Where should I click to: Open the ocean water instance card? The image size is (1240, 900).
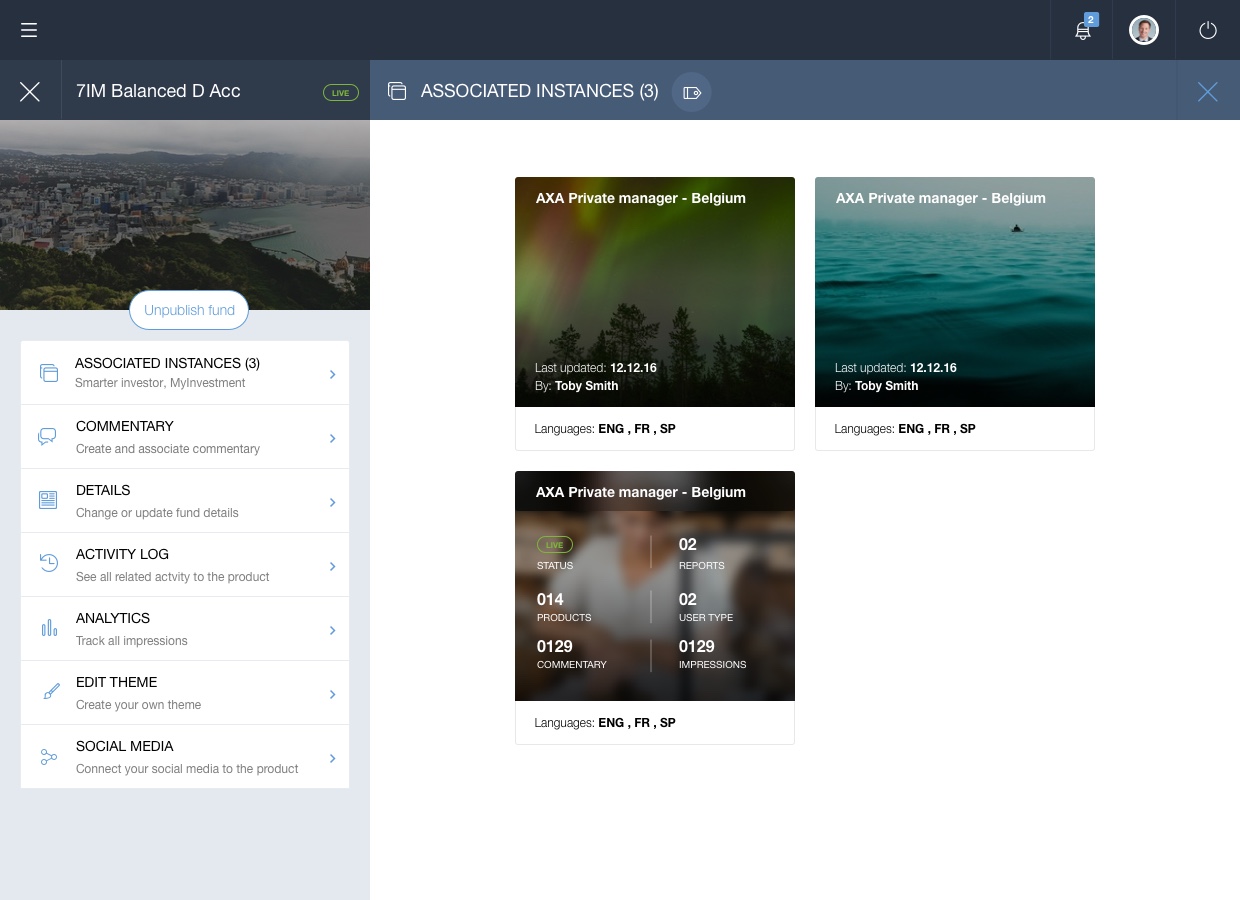point(954,292)
